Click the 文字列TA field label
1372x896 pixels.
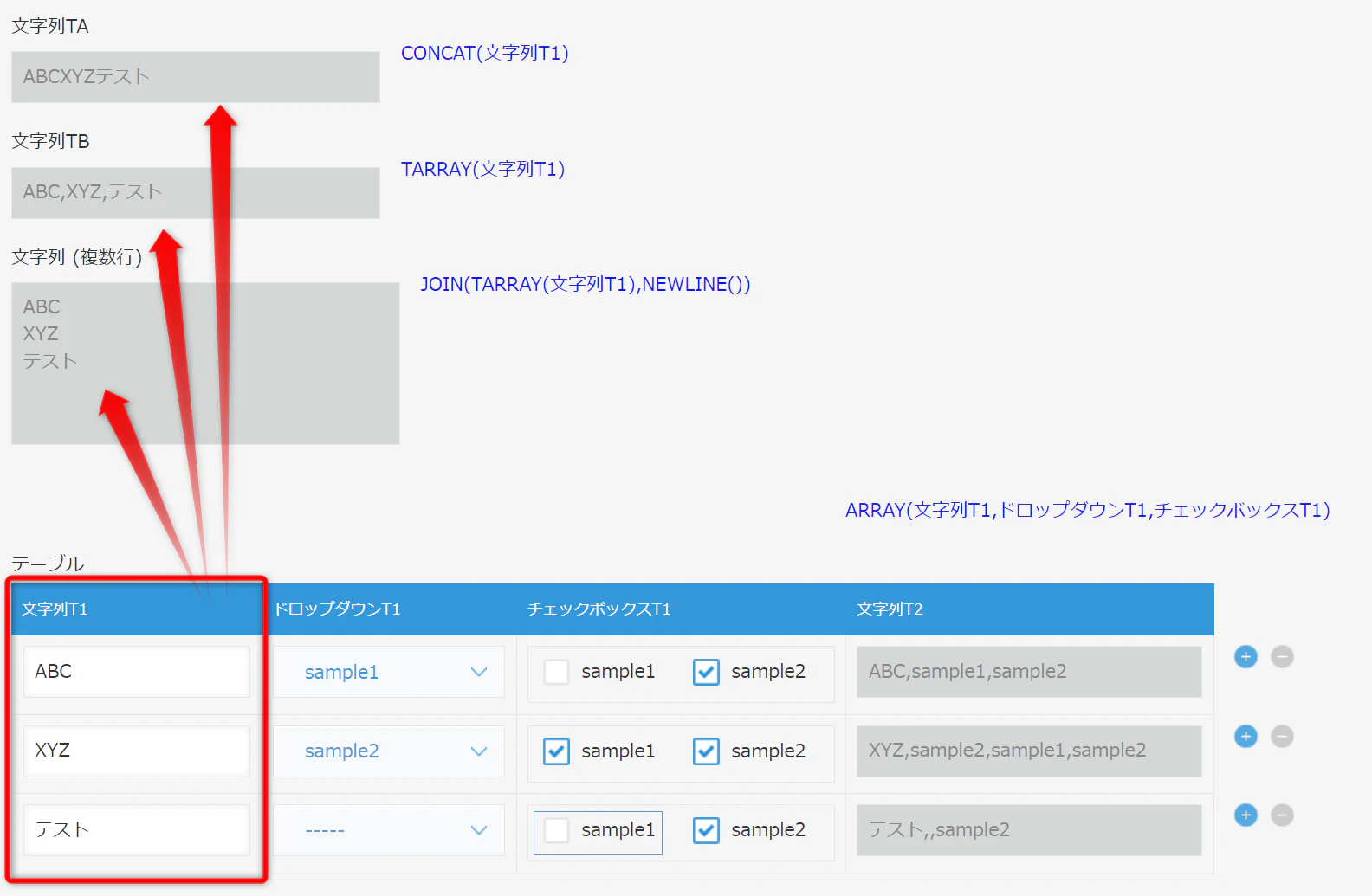tap(50, 26)
